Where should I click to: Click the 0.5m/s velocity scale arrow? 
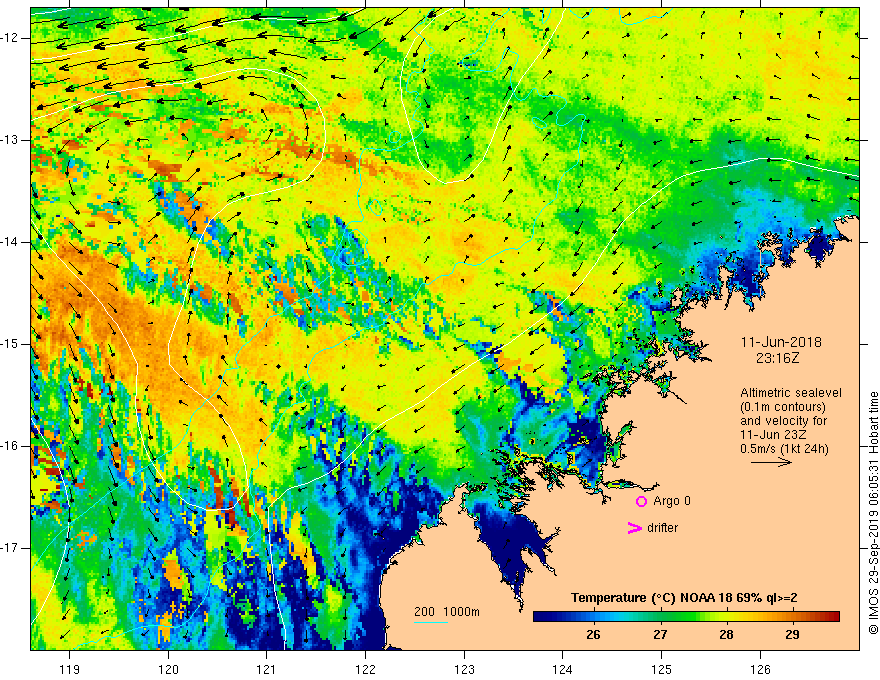771,462
